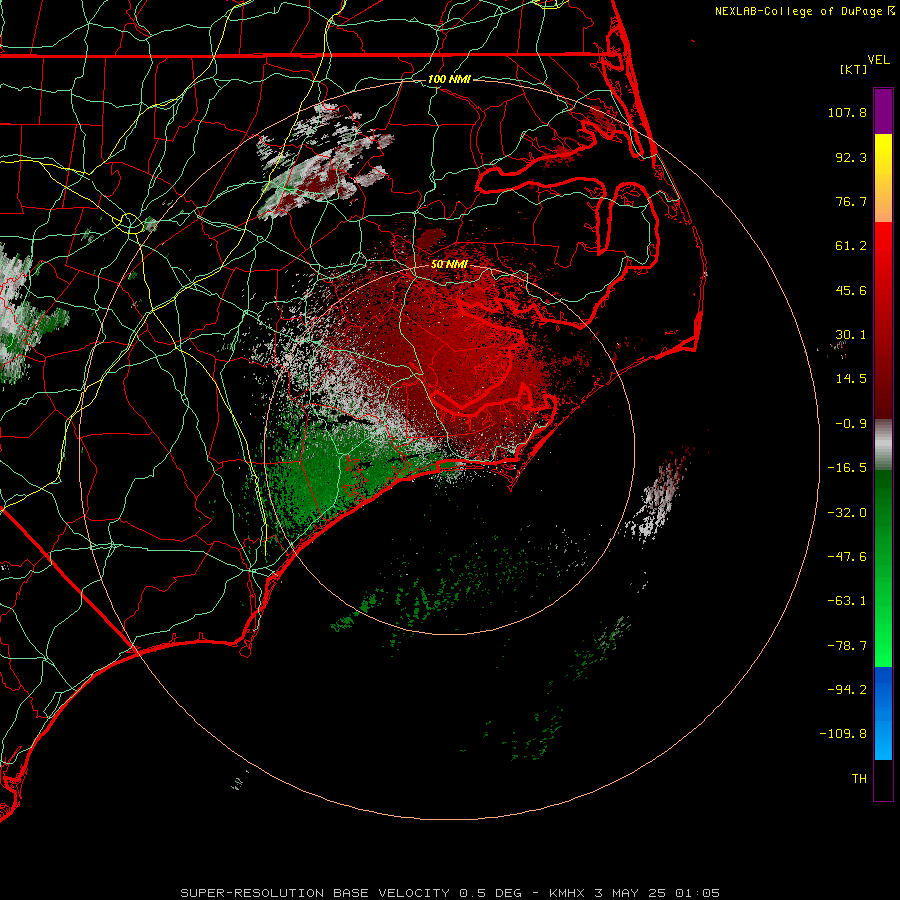900x900 pixels.
Task: Click the -109.8 velocity scale value
Action: (x=844, y=734)
